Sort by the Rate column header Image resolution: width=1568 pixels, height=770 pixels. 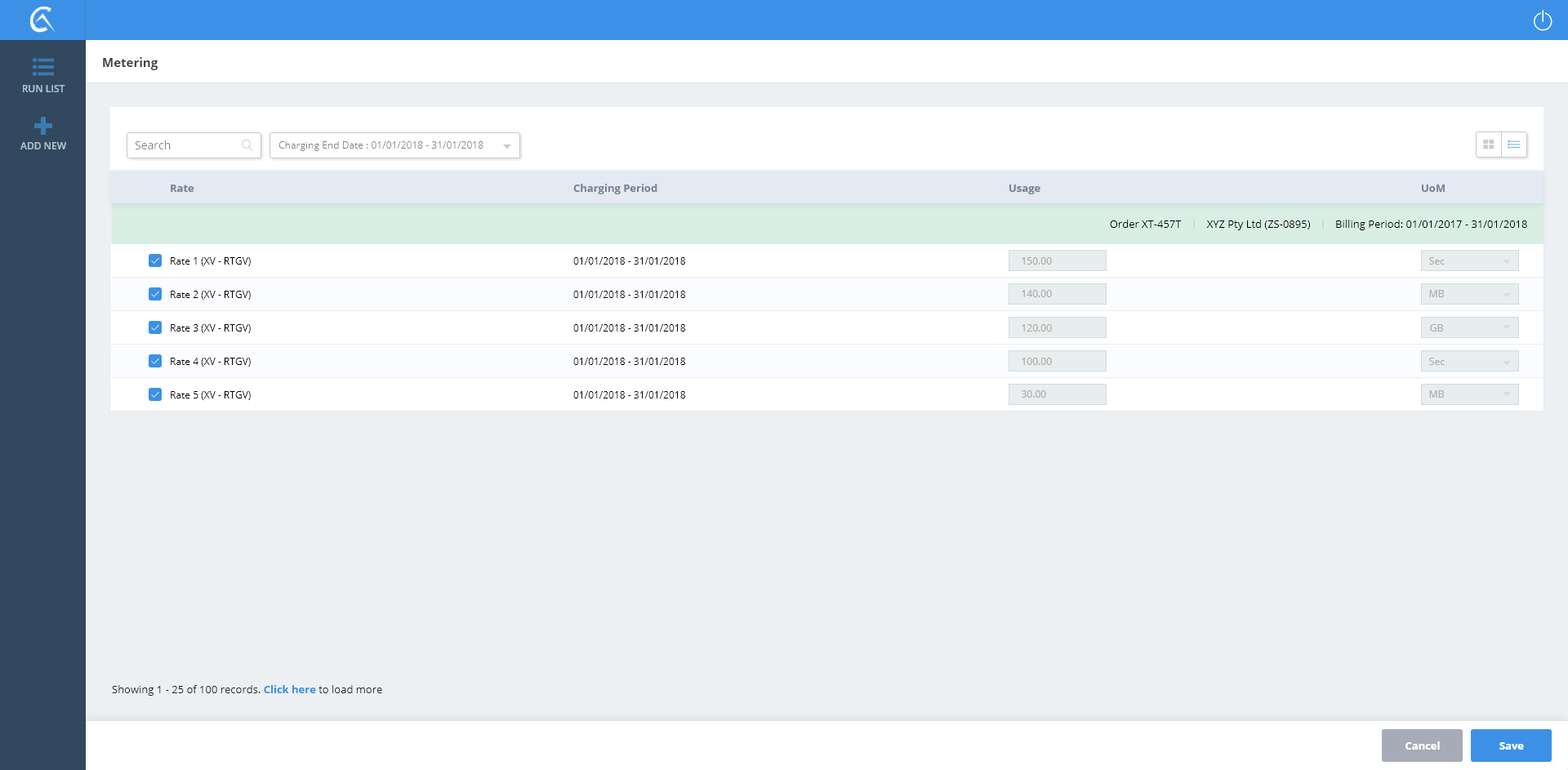point(181,188)
